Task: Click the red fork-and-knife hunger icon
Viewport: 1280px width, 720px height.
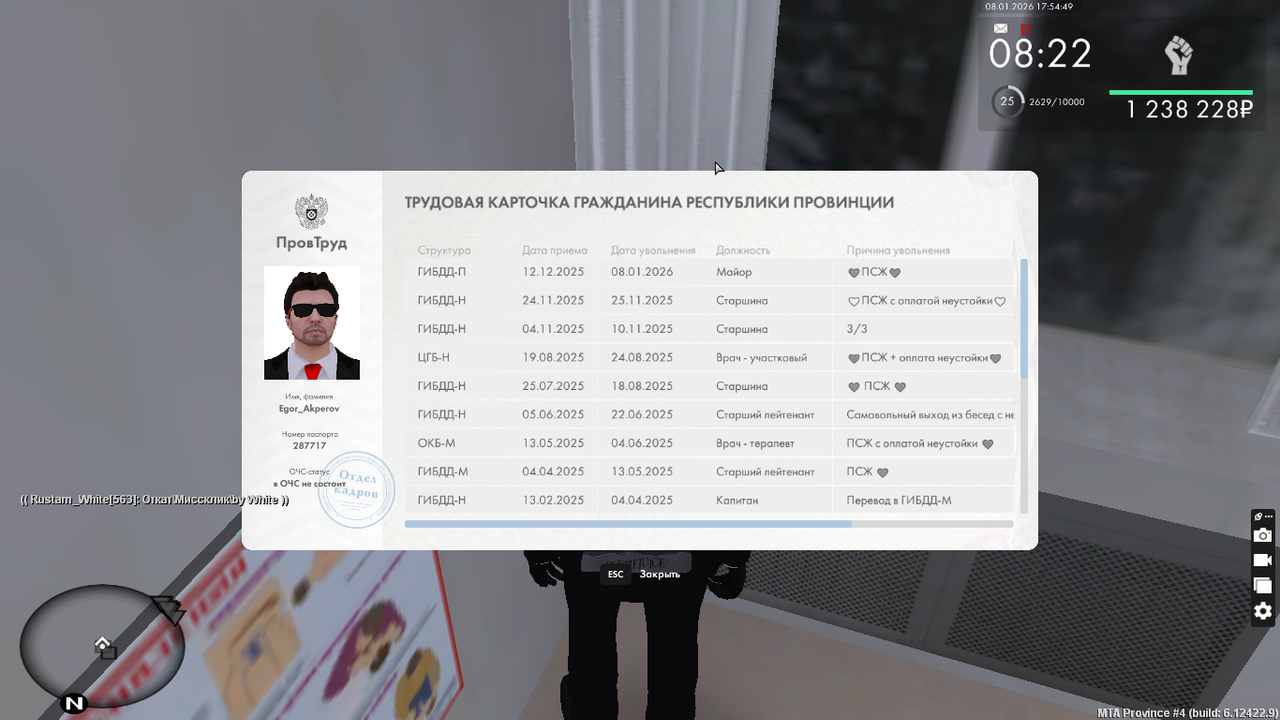Action: point(1024,29)
